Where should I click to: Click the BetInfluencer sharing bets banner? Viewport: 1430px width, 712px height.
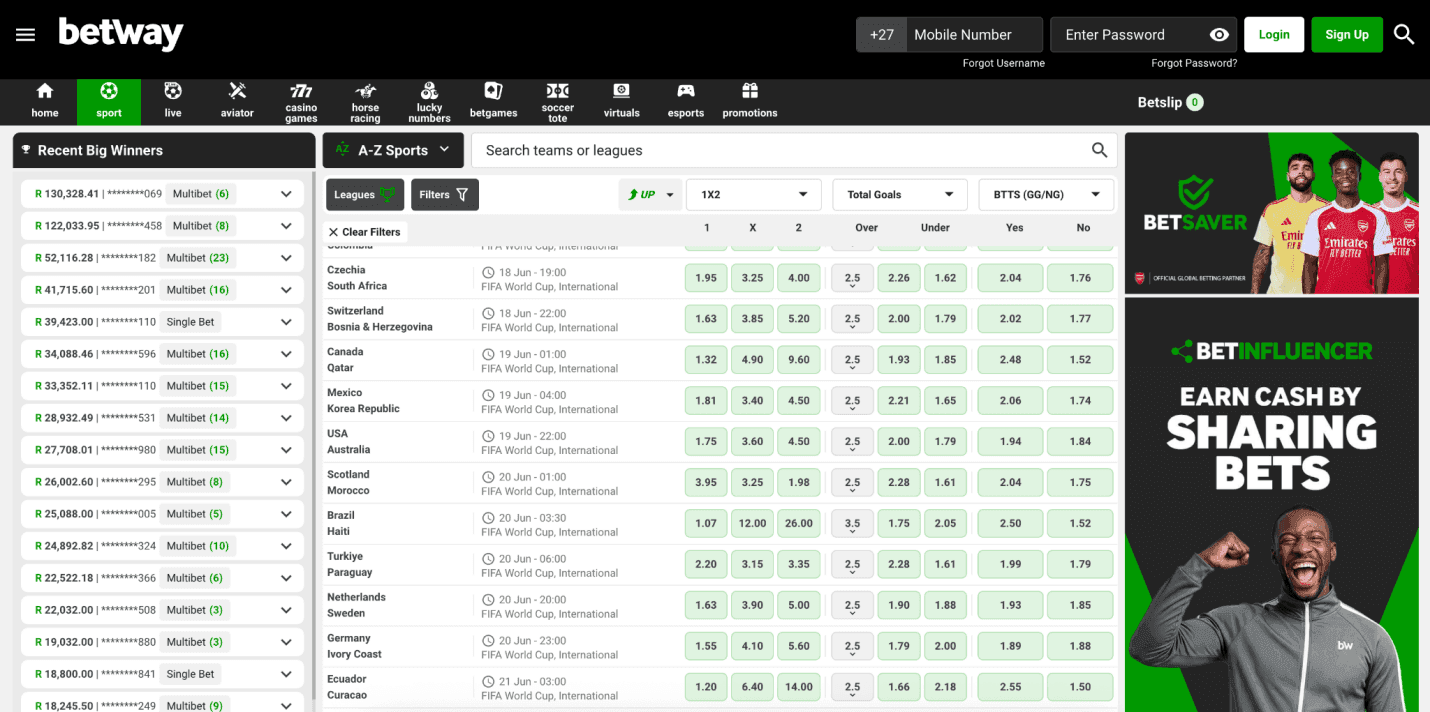click(1272, 504)
